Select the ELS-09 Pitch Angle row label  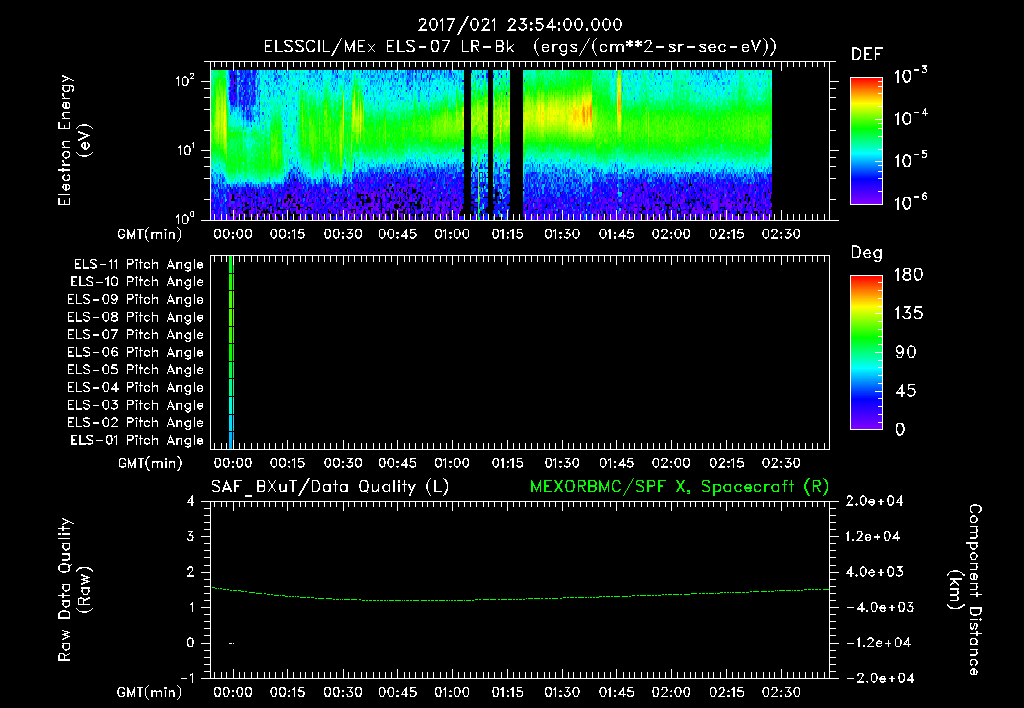[x=136, y=300]
